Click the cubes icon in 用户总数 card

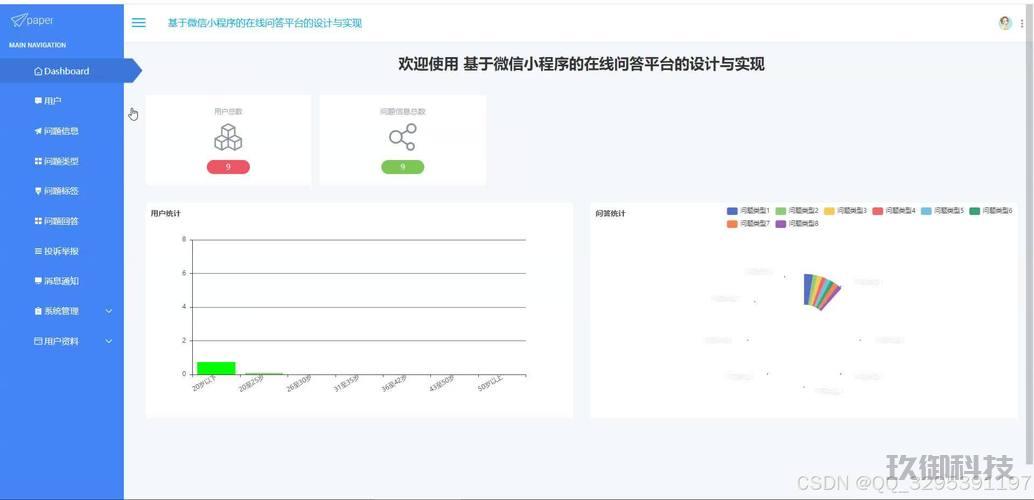[228, 137]
